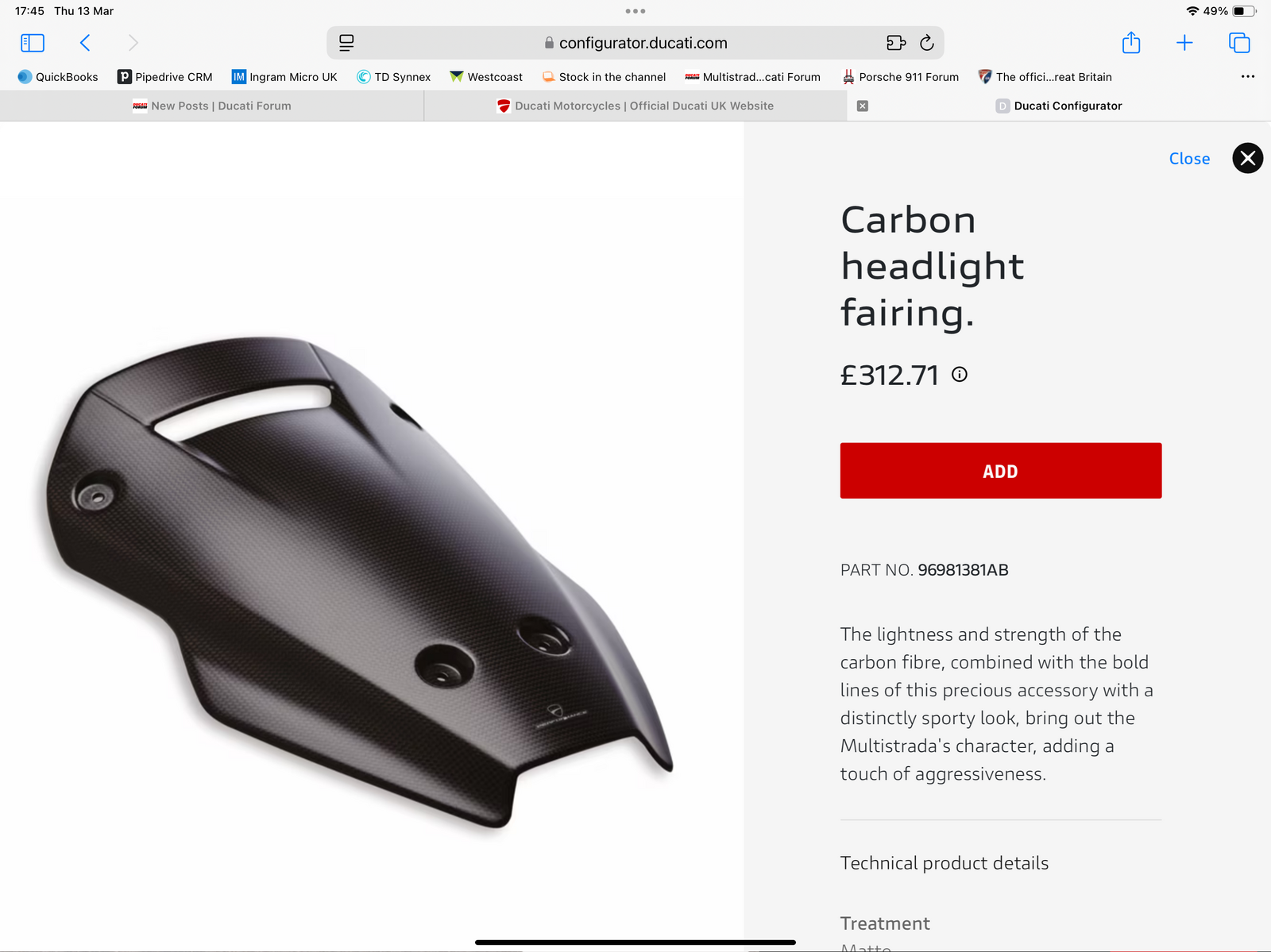Reload the page with refresh icon
Screen dimensions: 1271x952
click(x=926, y=43)
